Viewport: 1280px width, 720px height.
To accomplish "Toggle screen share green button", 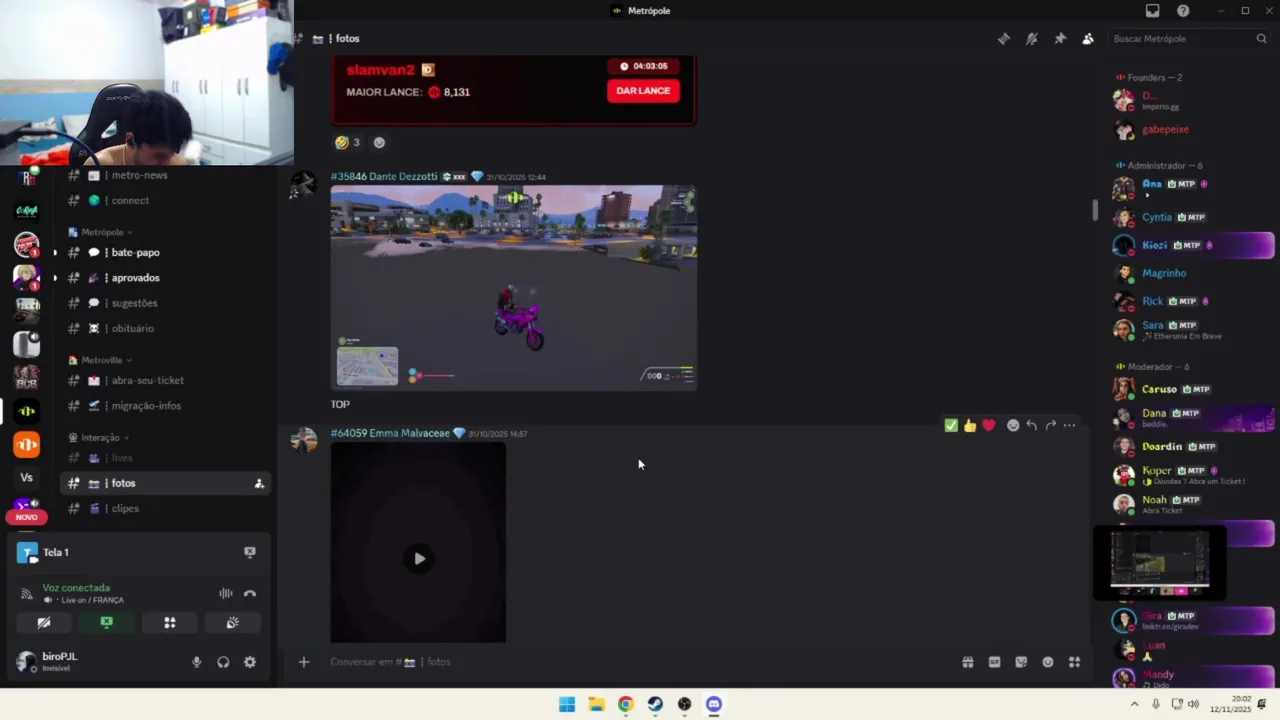I will (107, 622).
